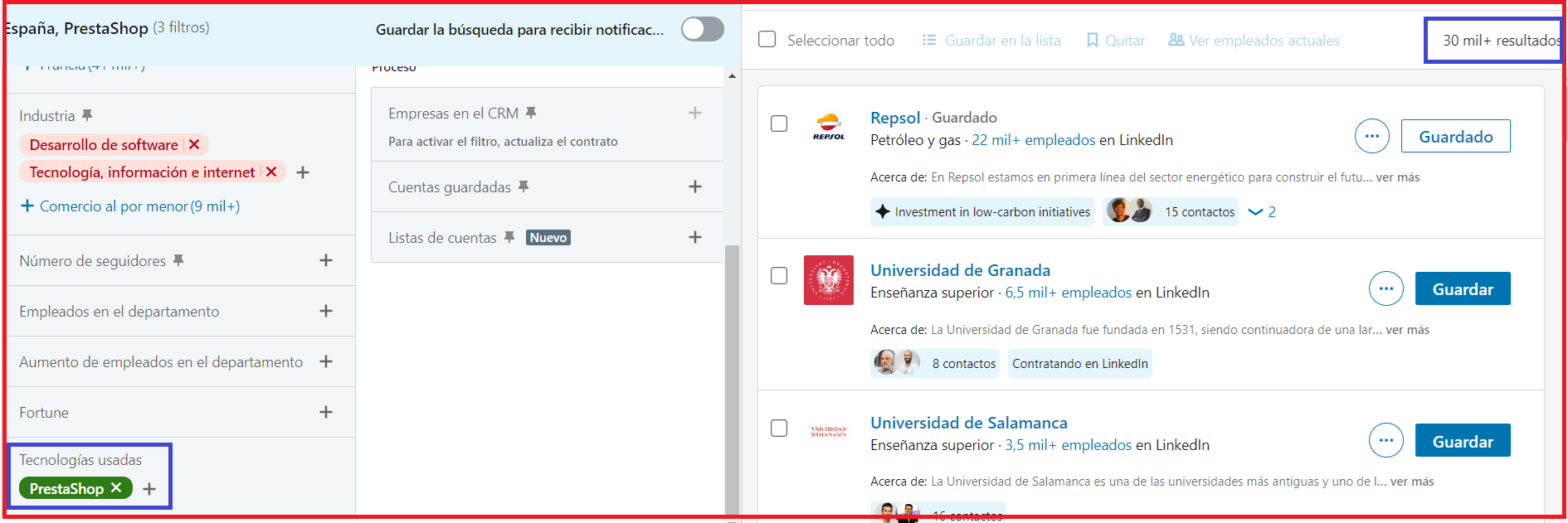Click pin icon beside Empresas en el CRM
The height and width of the screenshot is (523, 1568).
531,113
